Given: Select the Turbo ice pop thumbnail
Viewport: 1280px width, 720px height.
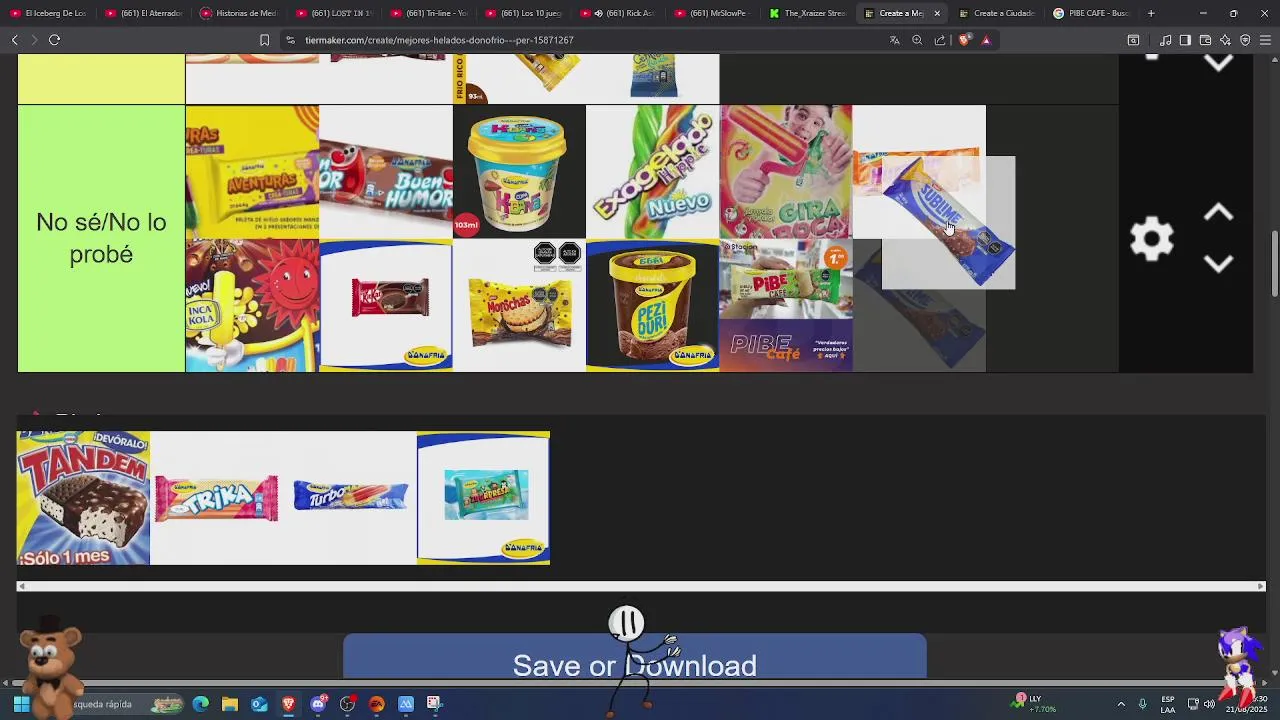Looking at the screenshot, I should [x=350, y=498].
